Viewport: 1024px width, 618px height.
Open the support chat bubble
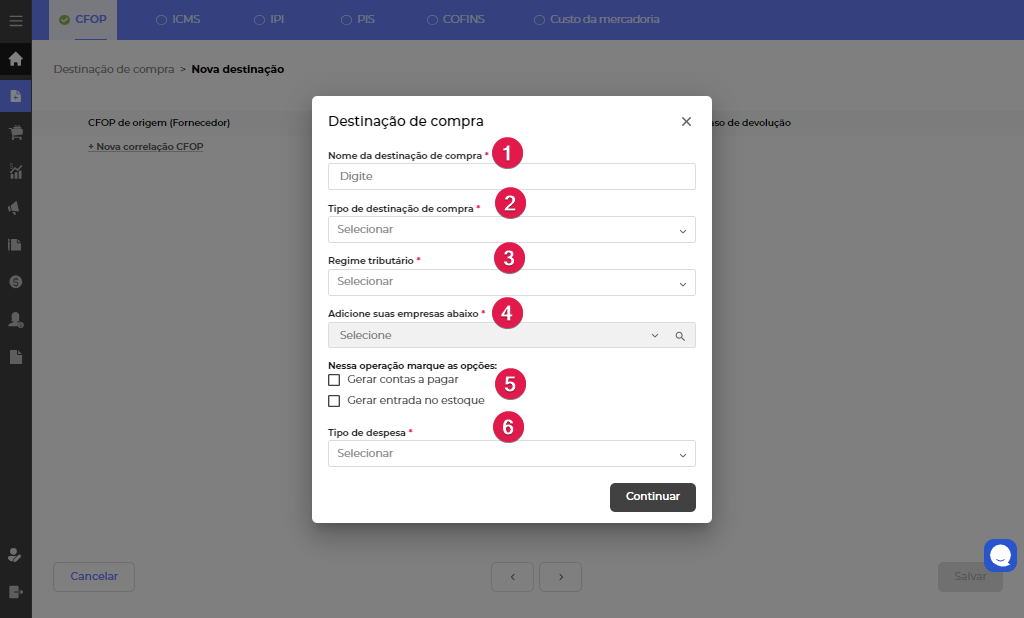(999, 555)
